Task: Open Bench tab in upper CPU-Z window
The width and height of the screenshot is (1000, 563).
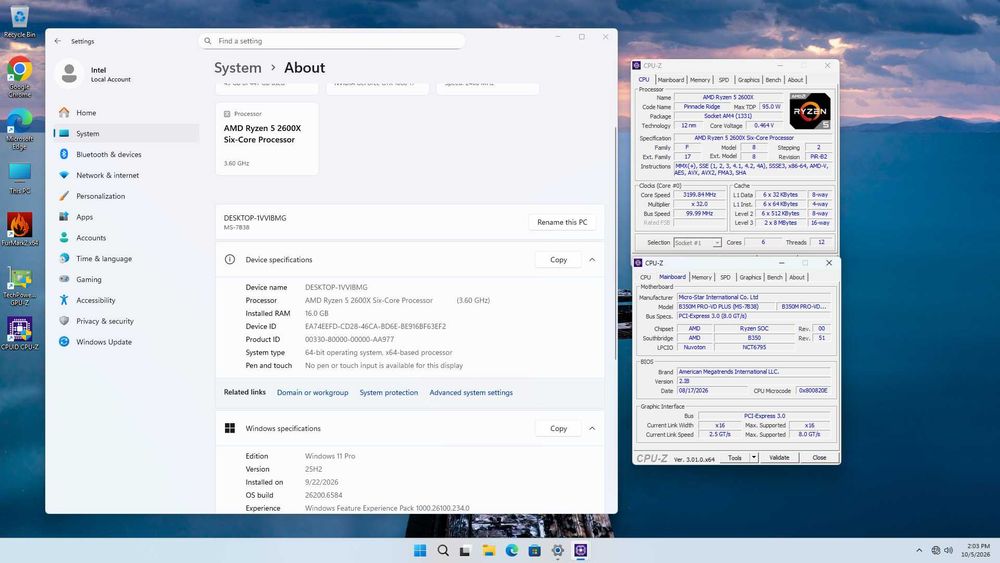Action: [773, 80]
